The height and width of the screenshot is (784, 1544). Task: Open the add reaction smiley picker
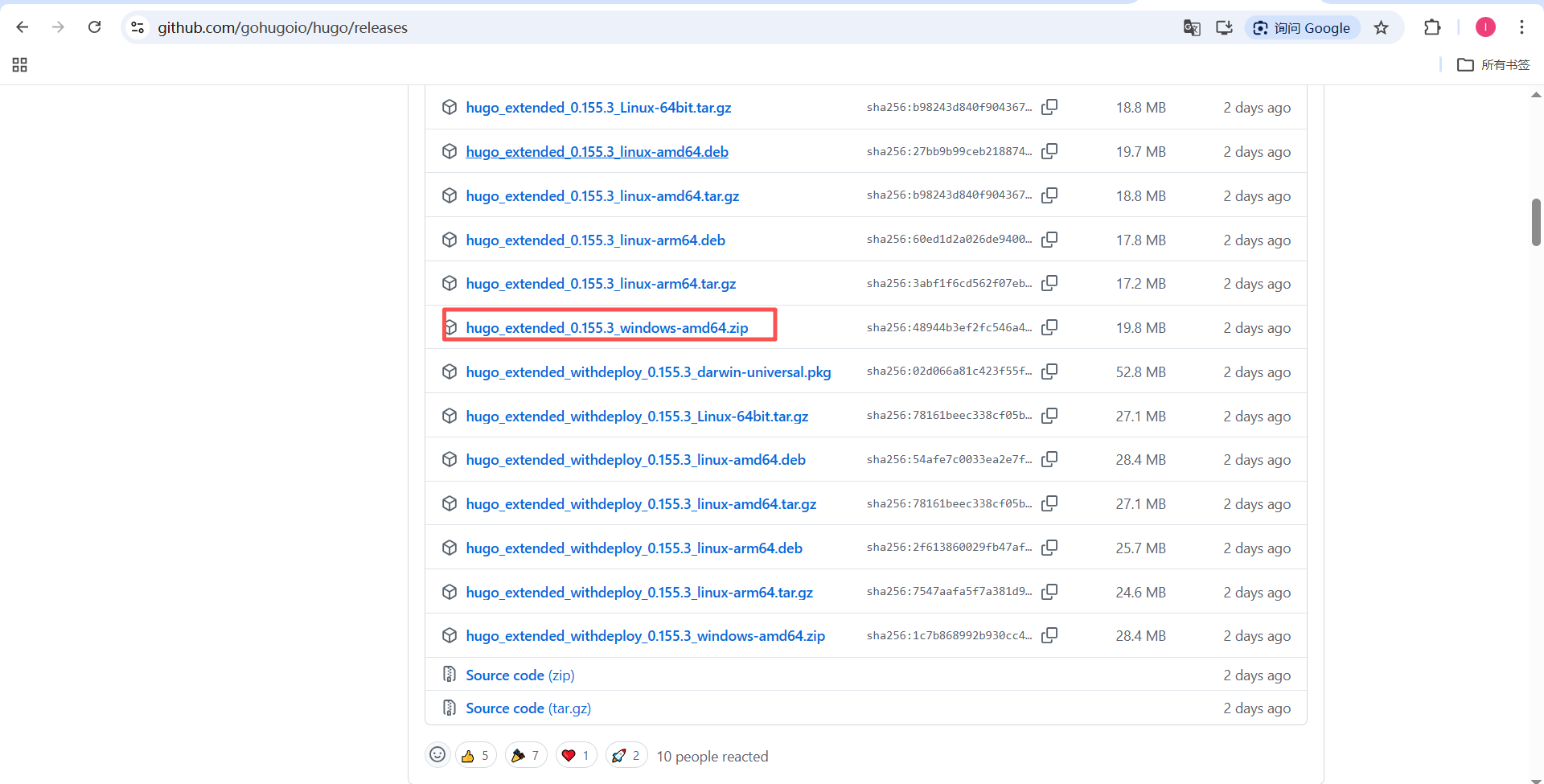click(x=437, y=755)
